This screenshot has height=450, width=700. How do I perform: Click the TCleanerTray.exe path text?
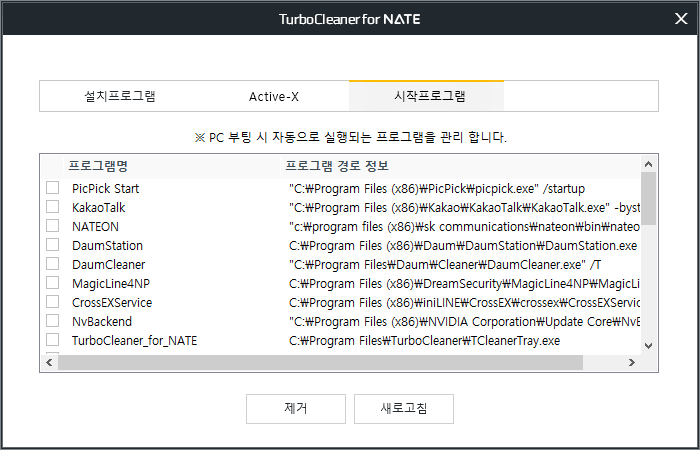click(425, 341)
